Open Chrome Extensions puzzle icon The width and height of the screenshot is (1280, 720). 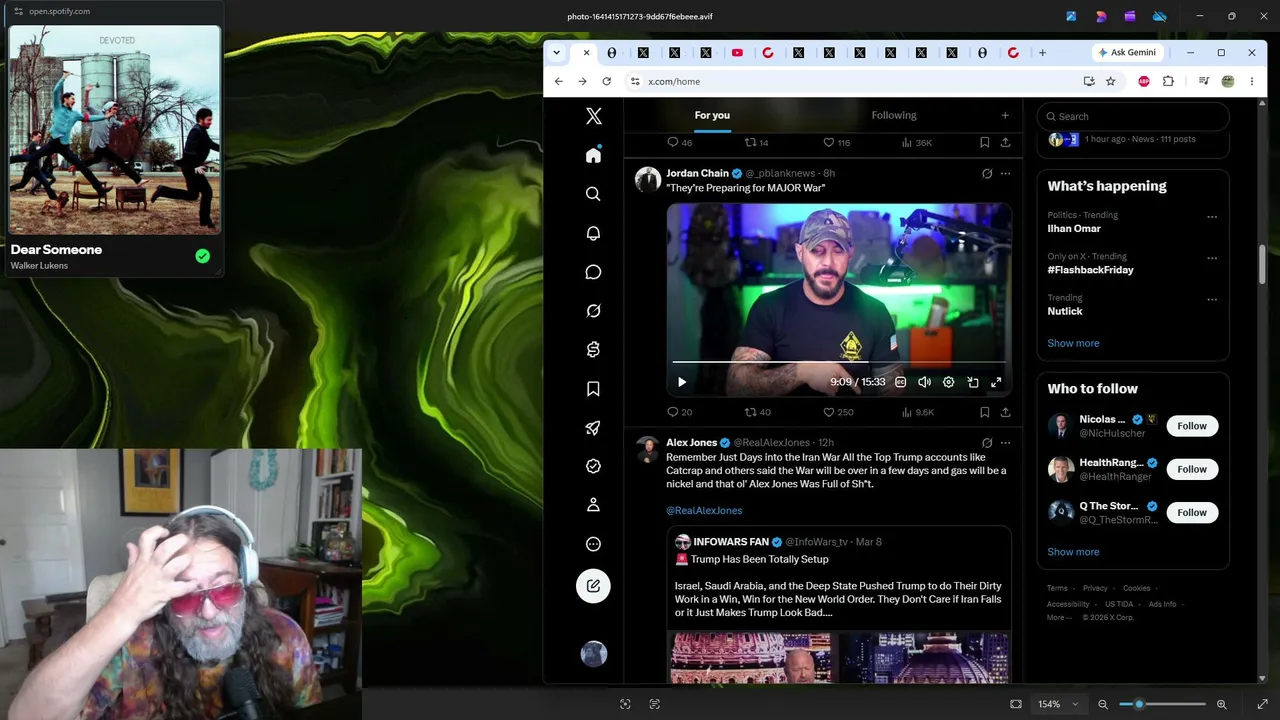tap(1168, 81)
